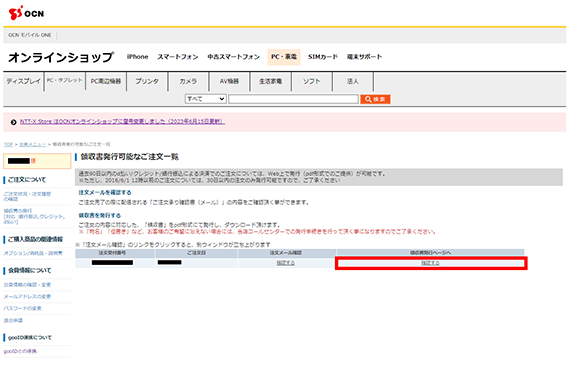Switch to the プリンタ category tab
Screen dimensions: 570x367
pos(147,81)
